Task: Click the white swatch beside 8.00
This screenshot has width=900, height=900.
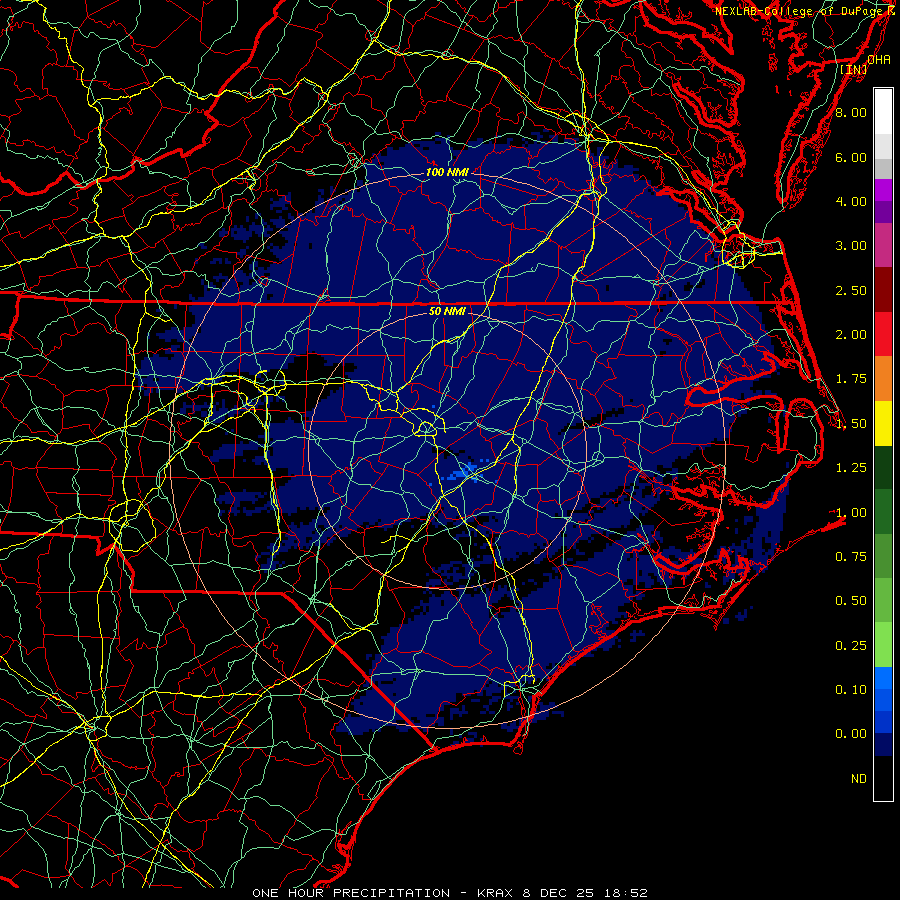Action: 883,112
